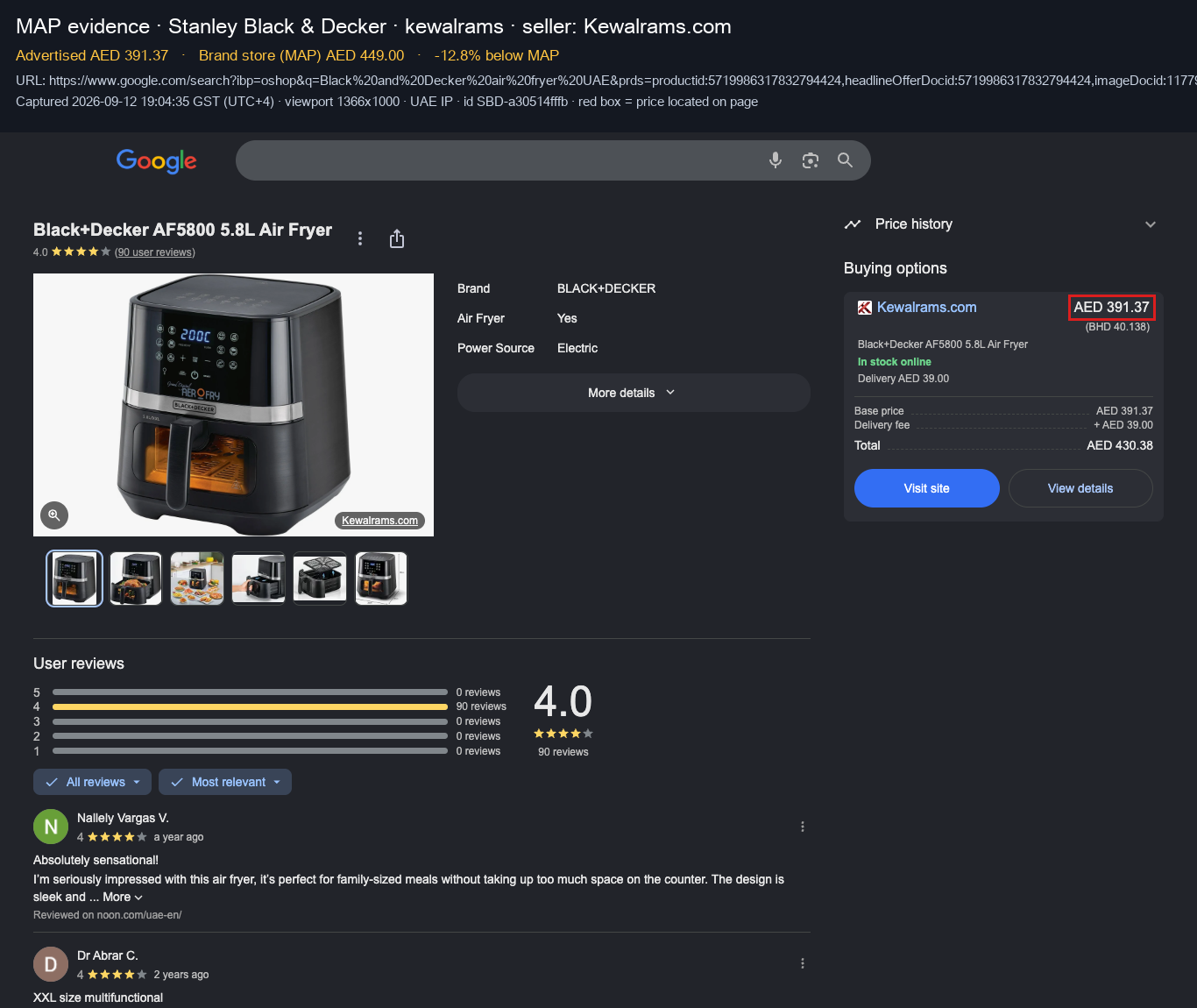Click Kewalrams.com caption on product image
This screenshot has width=1197, height=1008.
tap(379, 521)
